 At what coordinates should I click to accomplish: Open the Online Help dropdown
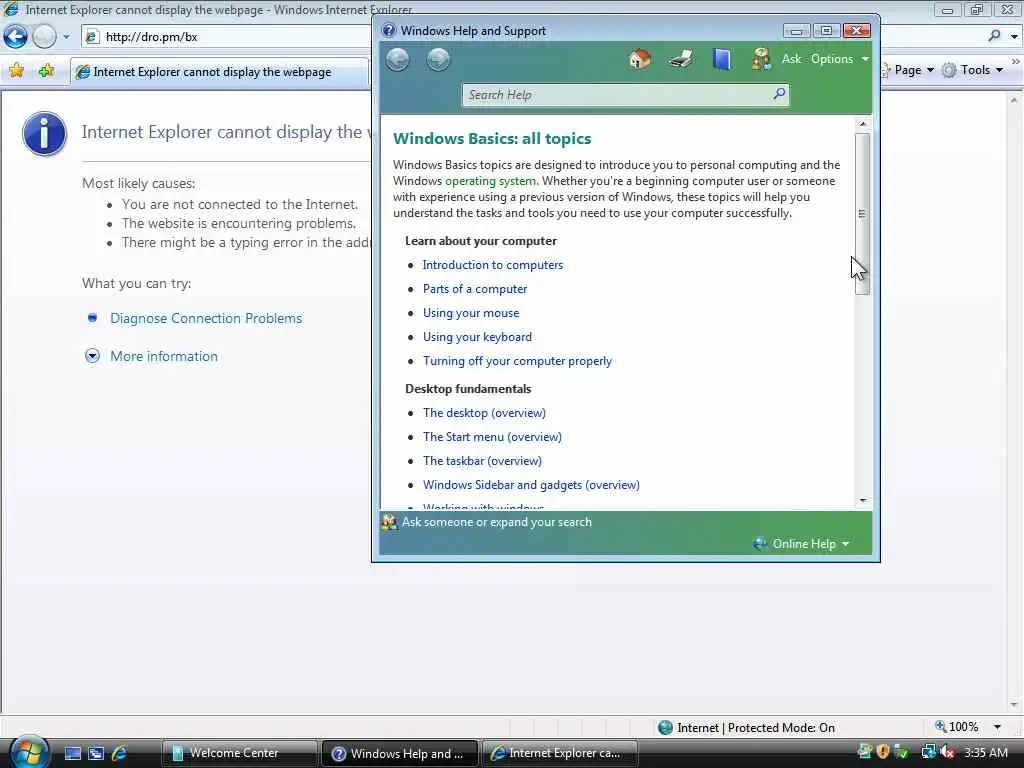point(802,544)
